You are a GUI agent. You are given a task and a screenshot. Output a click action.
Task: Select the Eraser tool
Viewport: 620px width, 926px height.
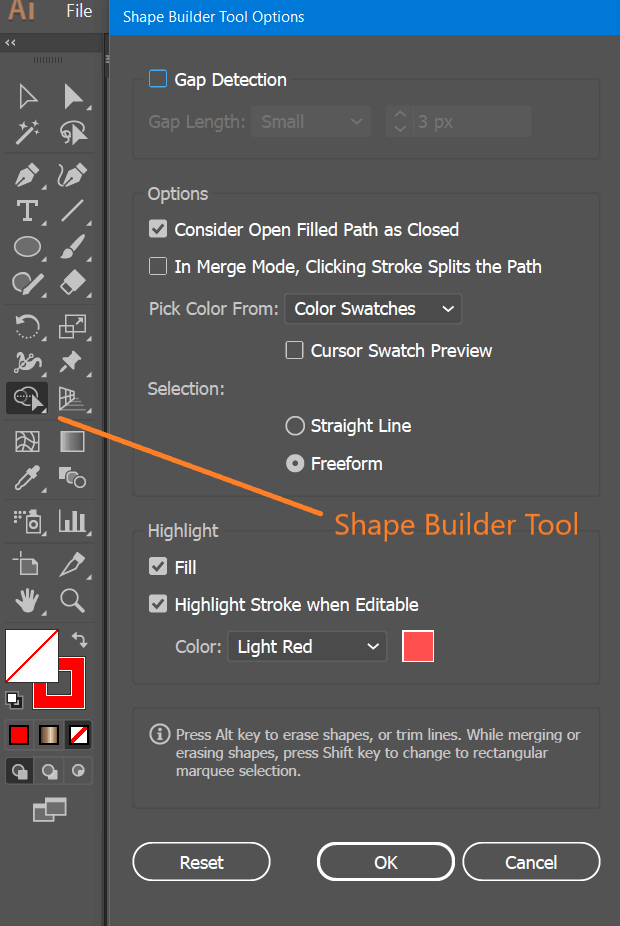73,283
